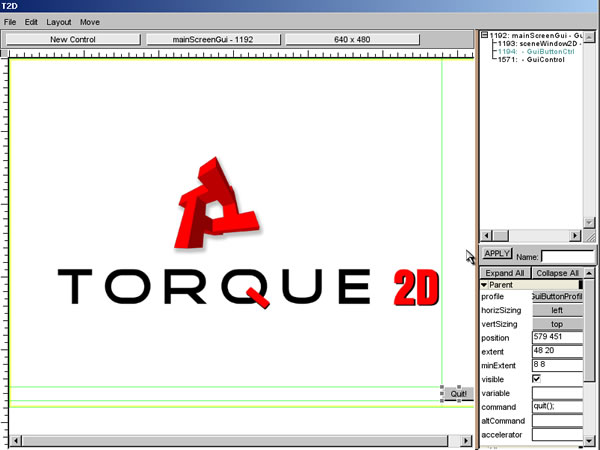Screen dimensions: 600x450
Task: Click the New Control button
Action: pyautogui.click(x=73, y=39)
